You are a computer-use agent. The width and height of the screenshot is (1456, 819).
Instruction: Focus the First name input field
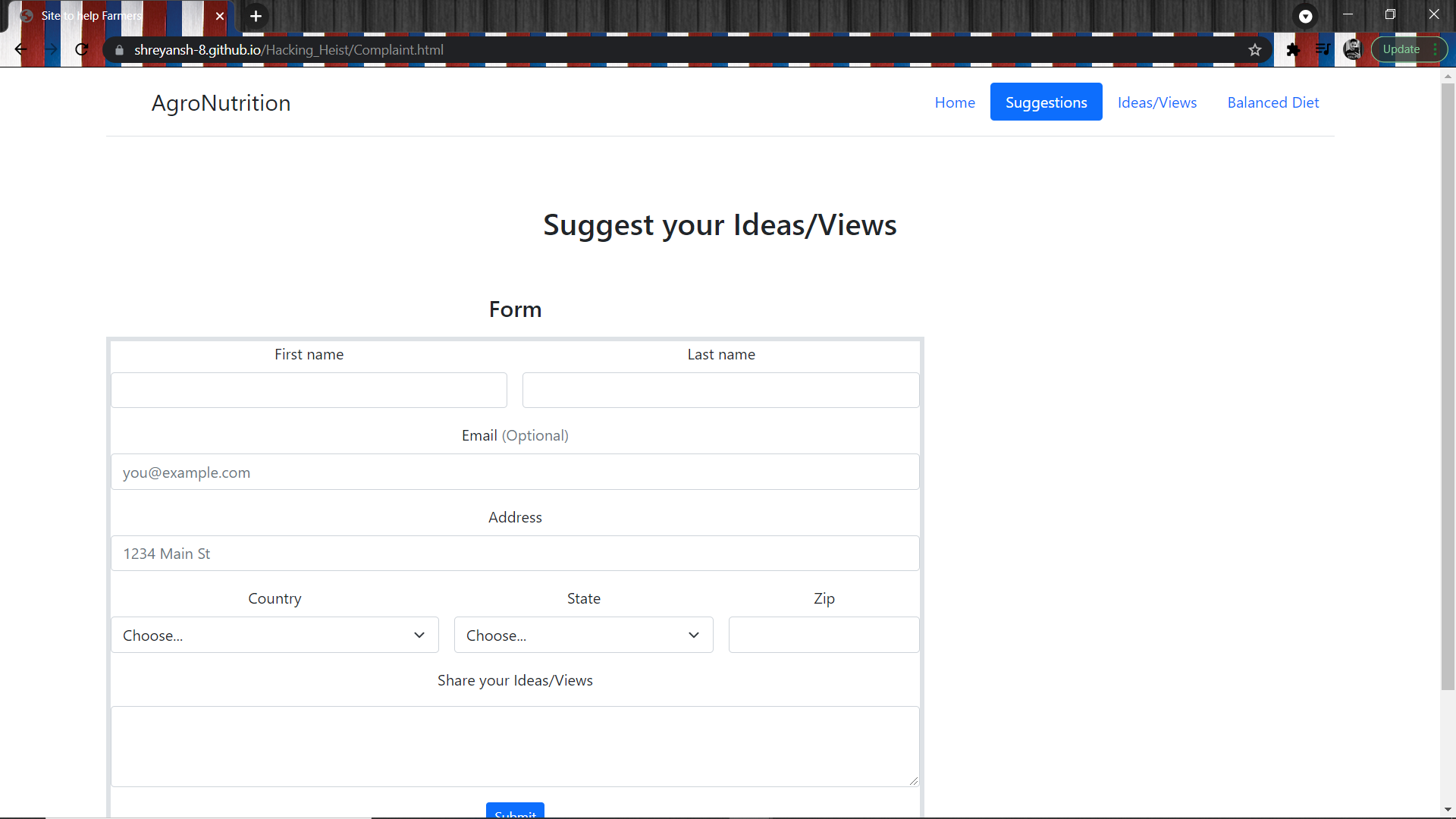309,390
